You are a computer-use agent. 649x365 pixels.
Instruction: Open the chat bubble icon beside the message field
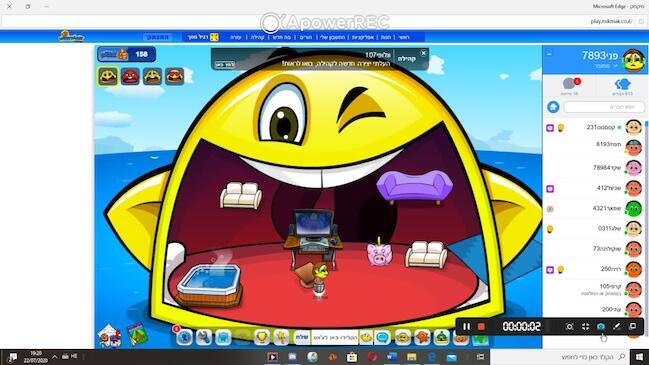382,338
